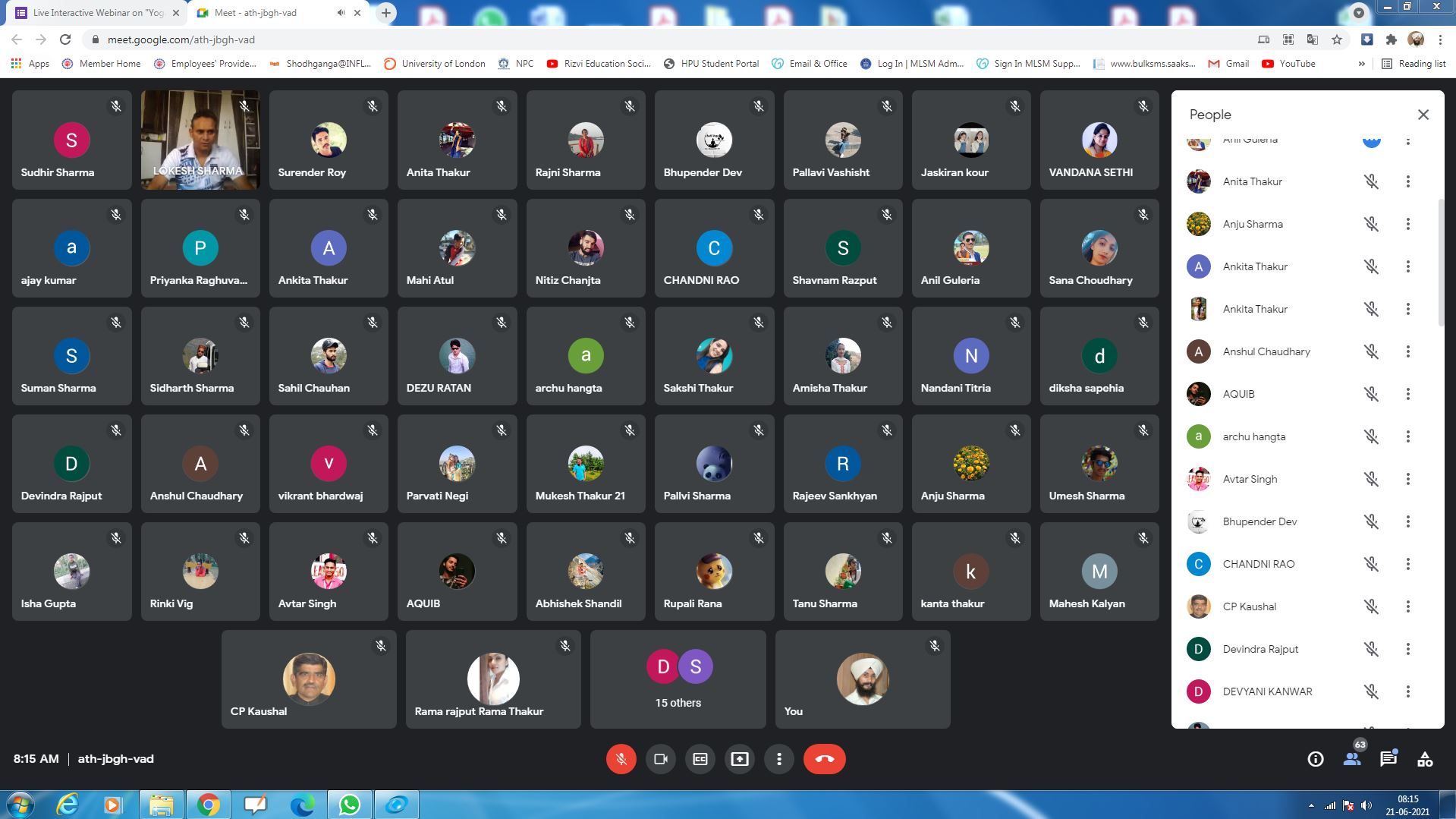Mute Anshul Chaudhary in People list
This screenshot has width=1456, height=819.
coord(1371,351)
